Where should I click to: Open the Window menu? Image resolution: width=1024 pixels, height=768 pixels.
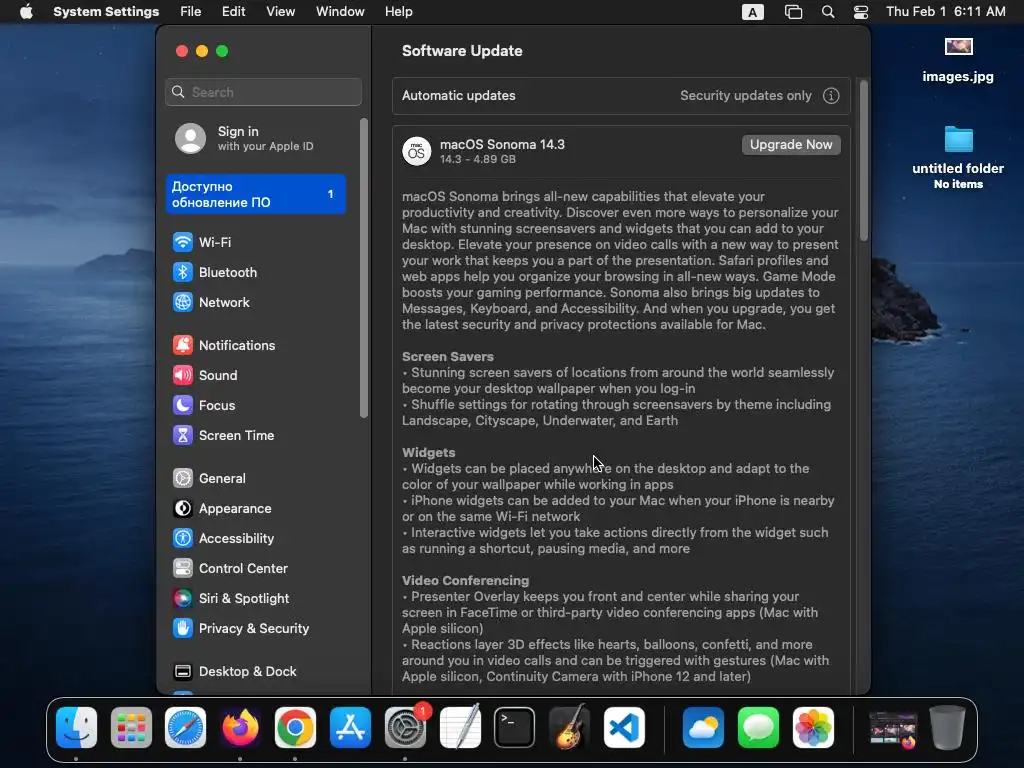[x=340, y=12]
